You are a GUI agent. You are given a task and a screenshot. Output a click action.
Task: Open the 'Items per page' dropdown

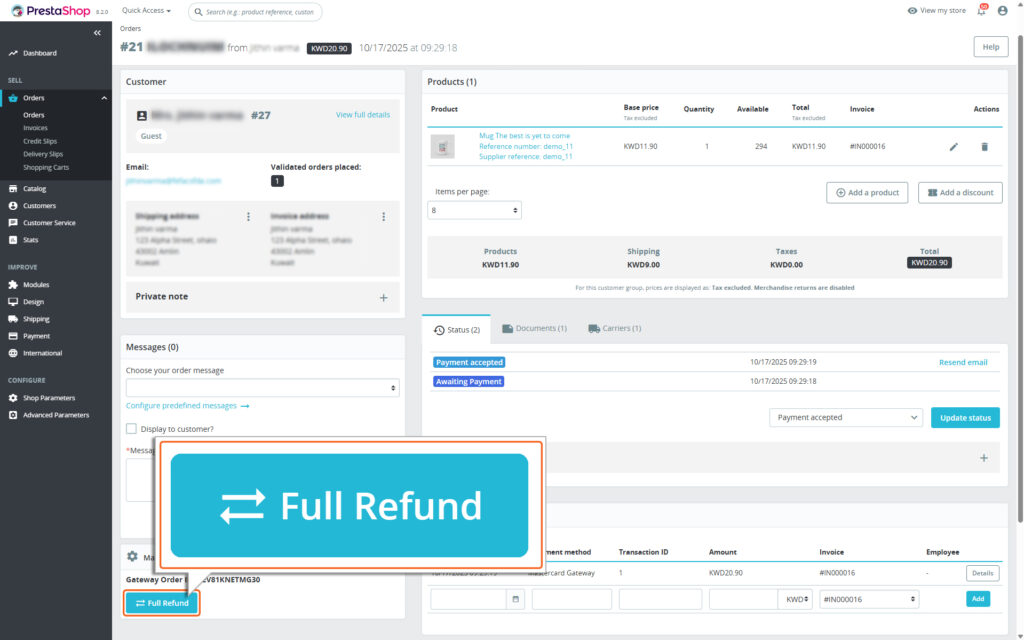[x=474, y=210]
